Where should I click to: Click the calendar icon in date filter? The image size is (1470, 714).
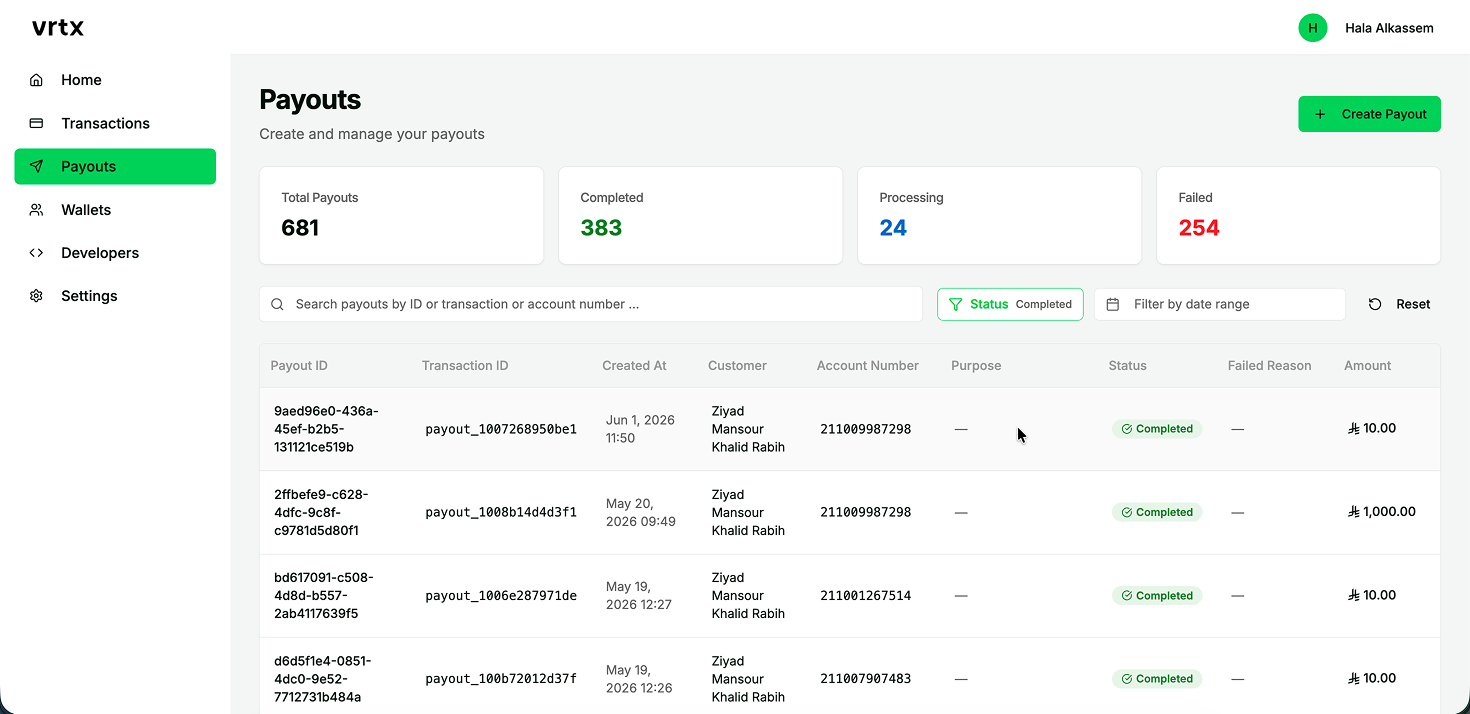(x=1113, y=304)
